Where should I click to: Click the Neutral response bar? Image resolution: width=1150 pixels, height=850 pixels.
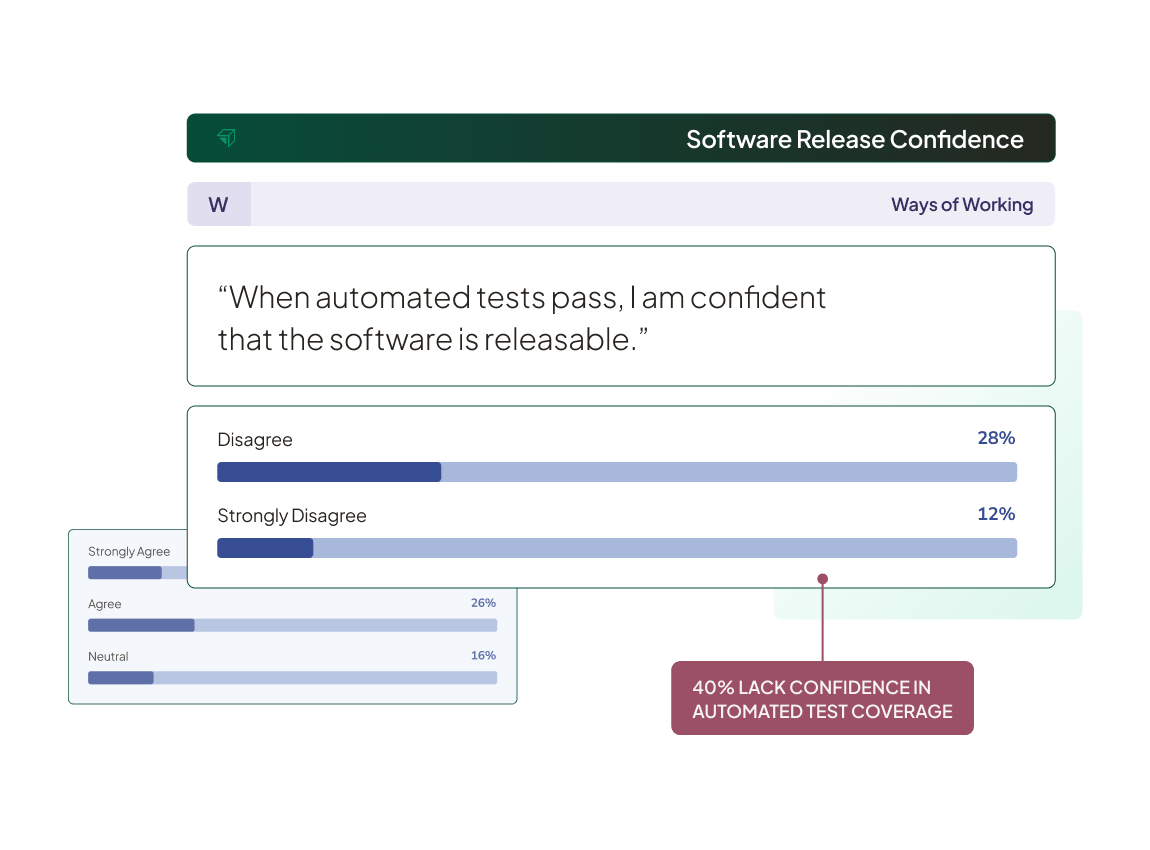292,677
